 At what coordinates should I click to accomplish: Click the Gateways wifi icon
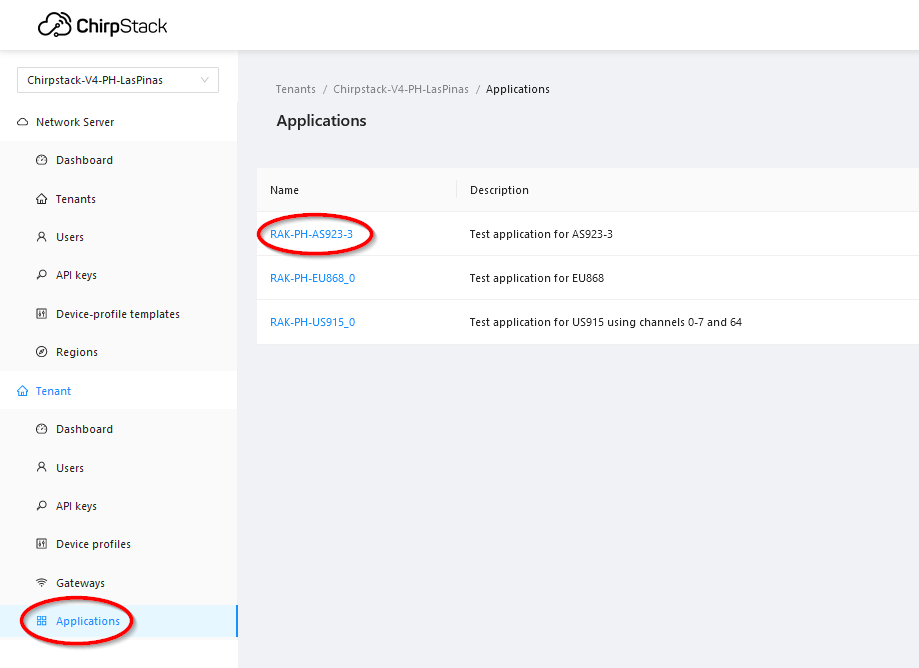click(42, 582)
